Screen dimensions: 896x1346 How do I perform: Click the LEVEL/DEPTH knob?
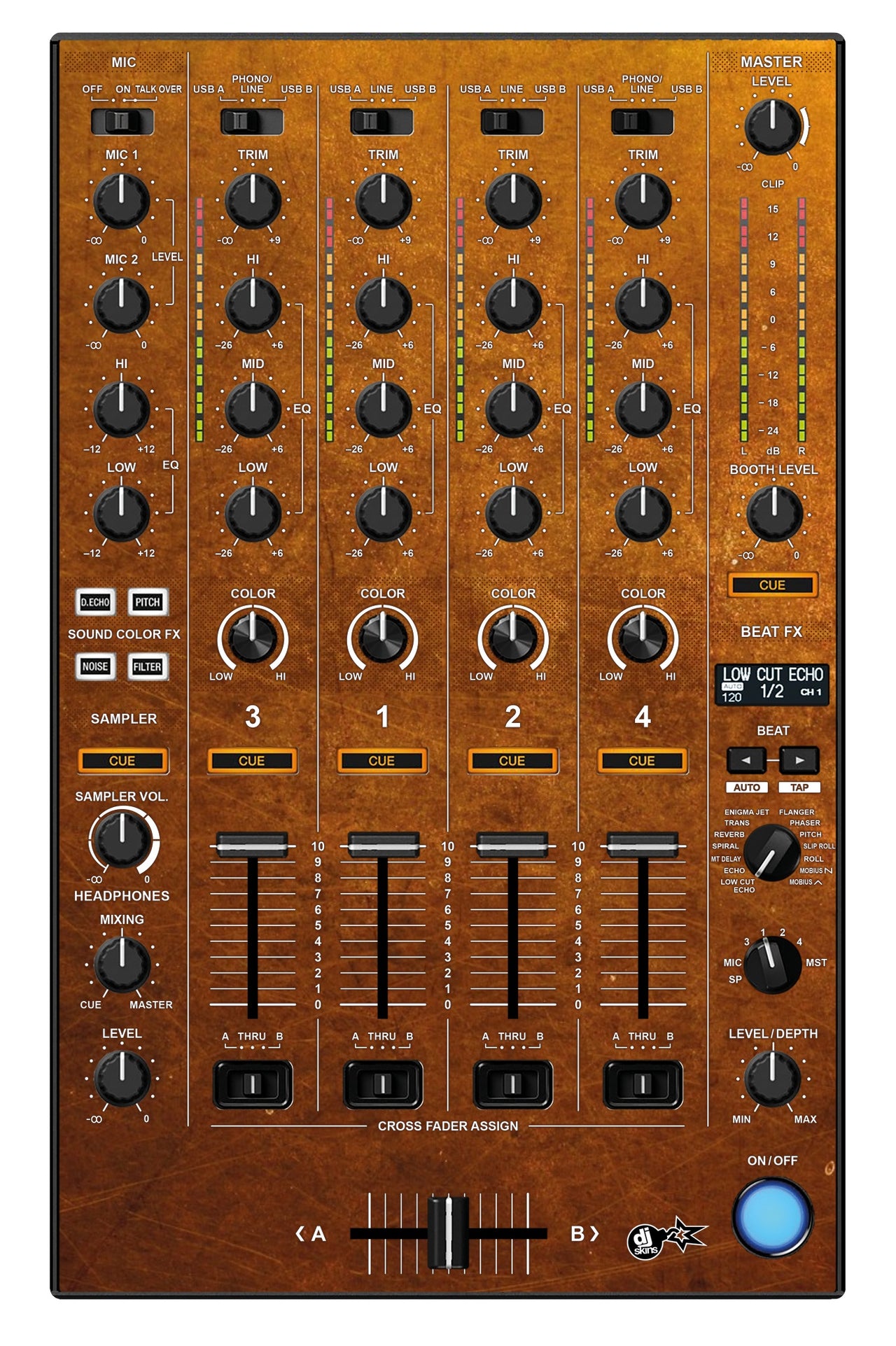pyautogui.click(x=773, y=1079)
